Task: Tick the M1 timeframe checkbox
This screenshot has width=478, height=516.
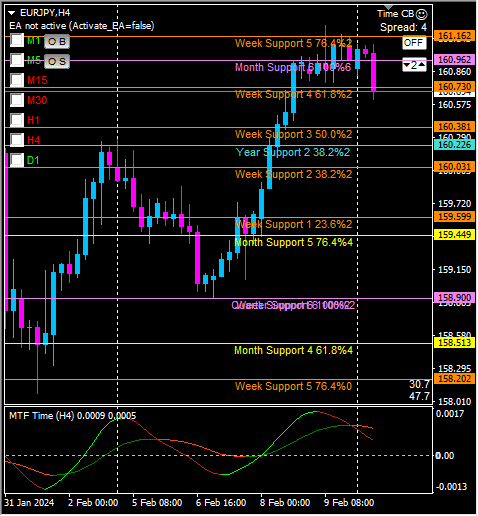Action: (x=17, y=40)
